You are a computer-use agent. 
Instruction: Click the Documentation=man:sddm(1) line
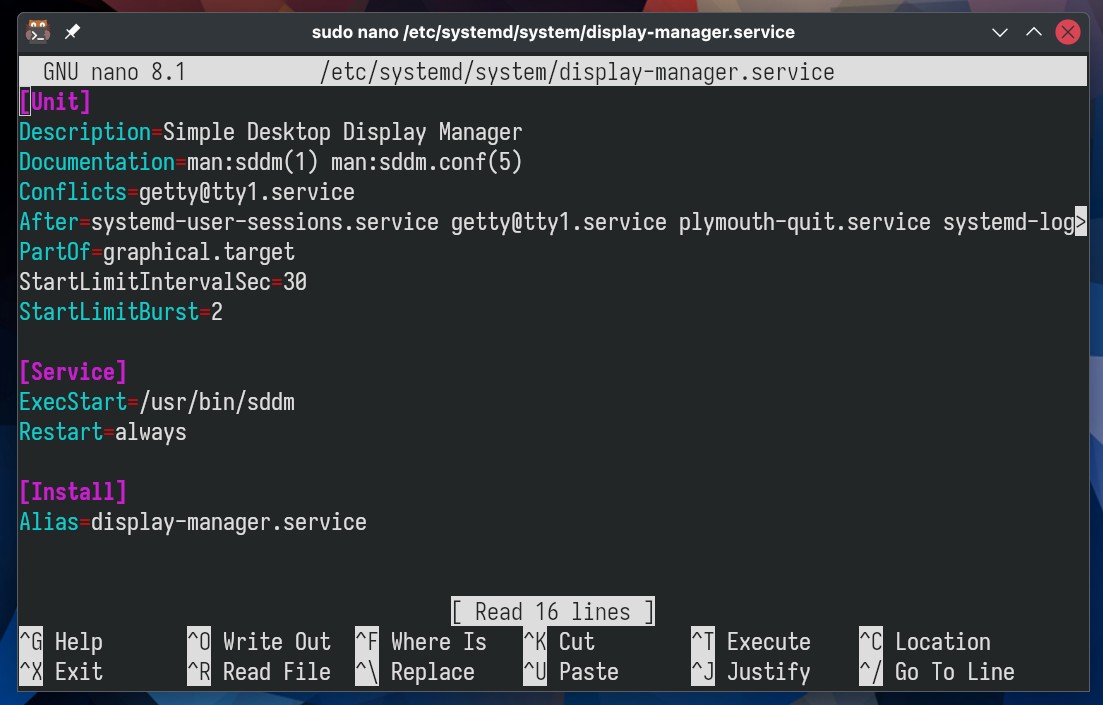click(271, 163)
